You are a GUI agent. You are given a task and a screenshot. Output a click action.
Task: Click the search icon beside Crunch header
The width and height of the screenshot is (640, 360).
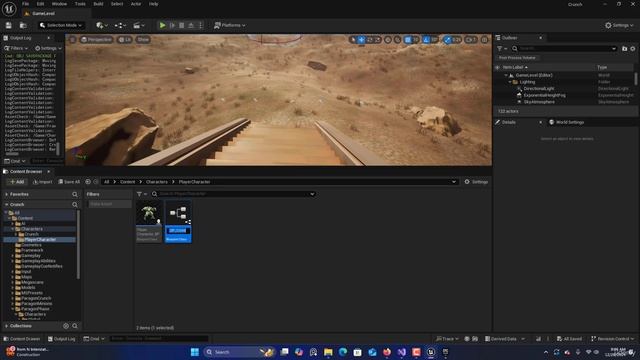coord(75,204)
